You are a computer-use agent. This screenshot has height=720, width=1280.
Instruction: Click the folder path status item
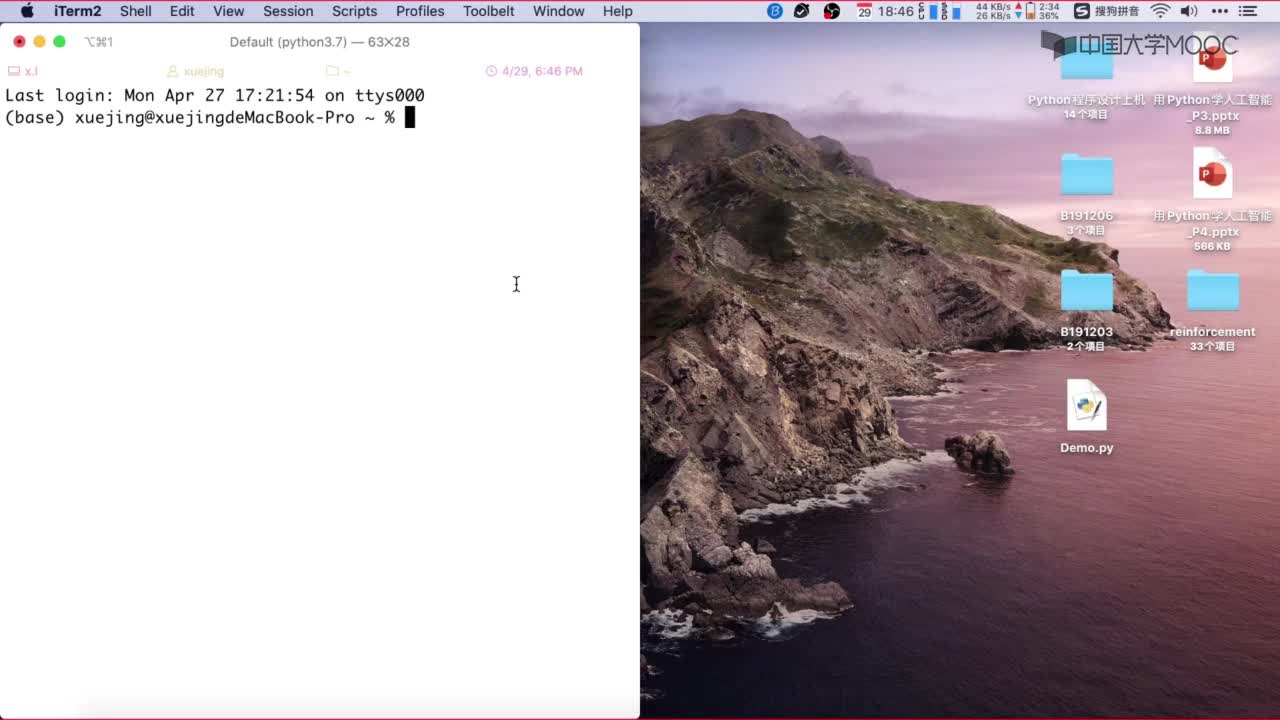tap(338, 71)
